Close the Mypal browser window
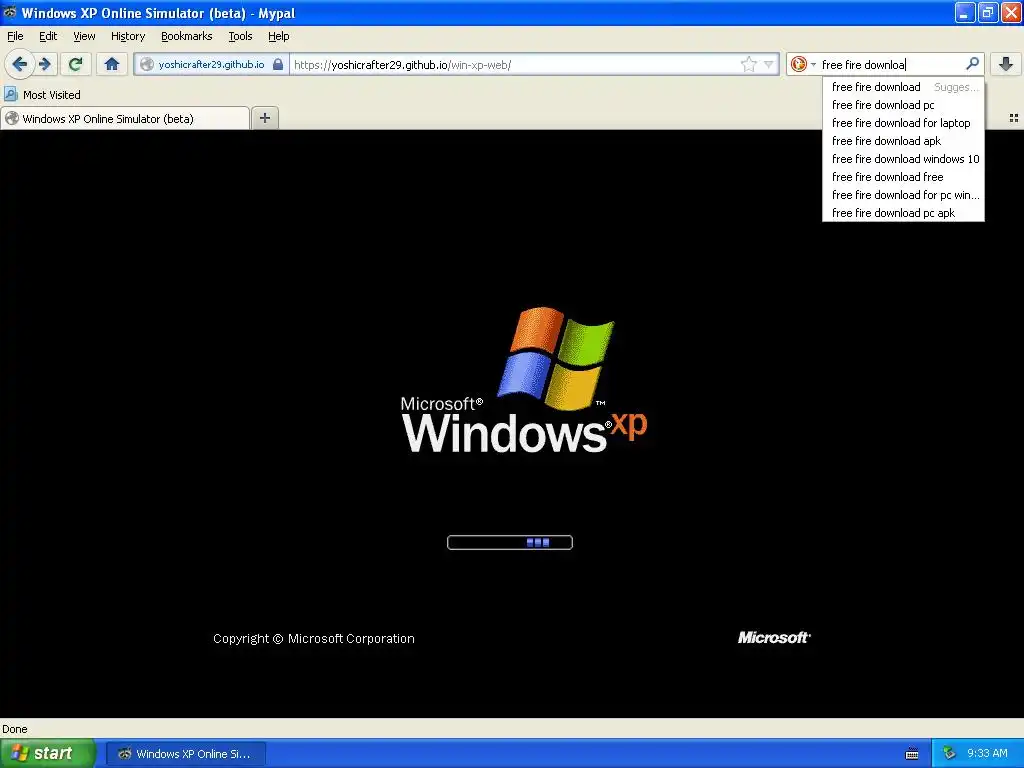Screen dimensions: 1024x768 [x=1011, y=12]
